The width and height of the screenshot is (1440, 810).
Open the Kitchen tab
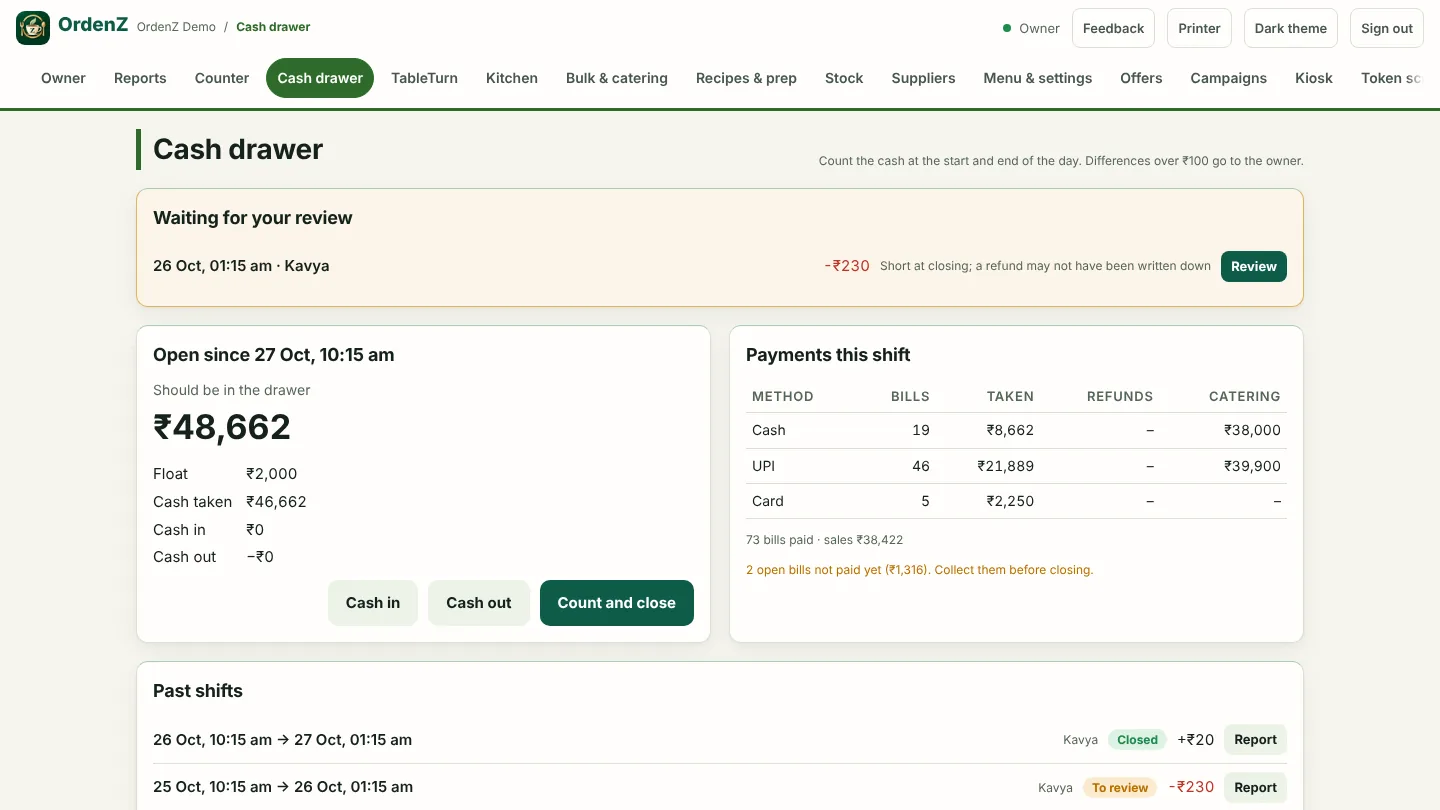[x=512, y=78]
